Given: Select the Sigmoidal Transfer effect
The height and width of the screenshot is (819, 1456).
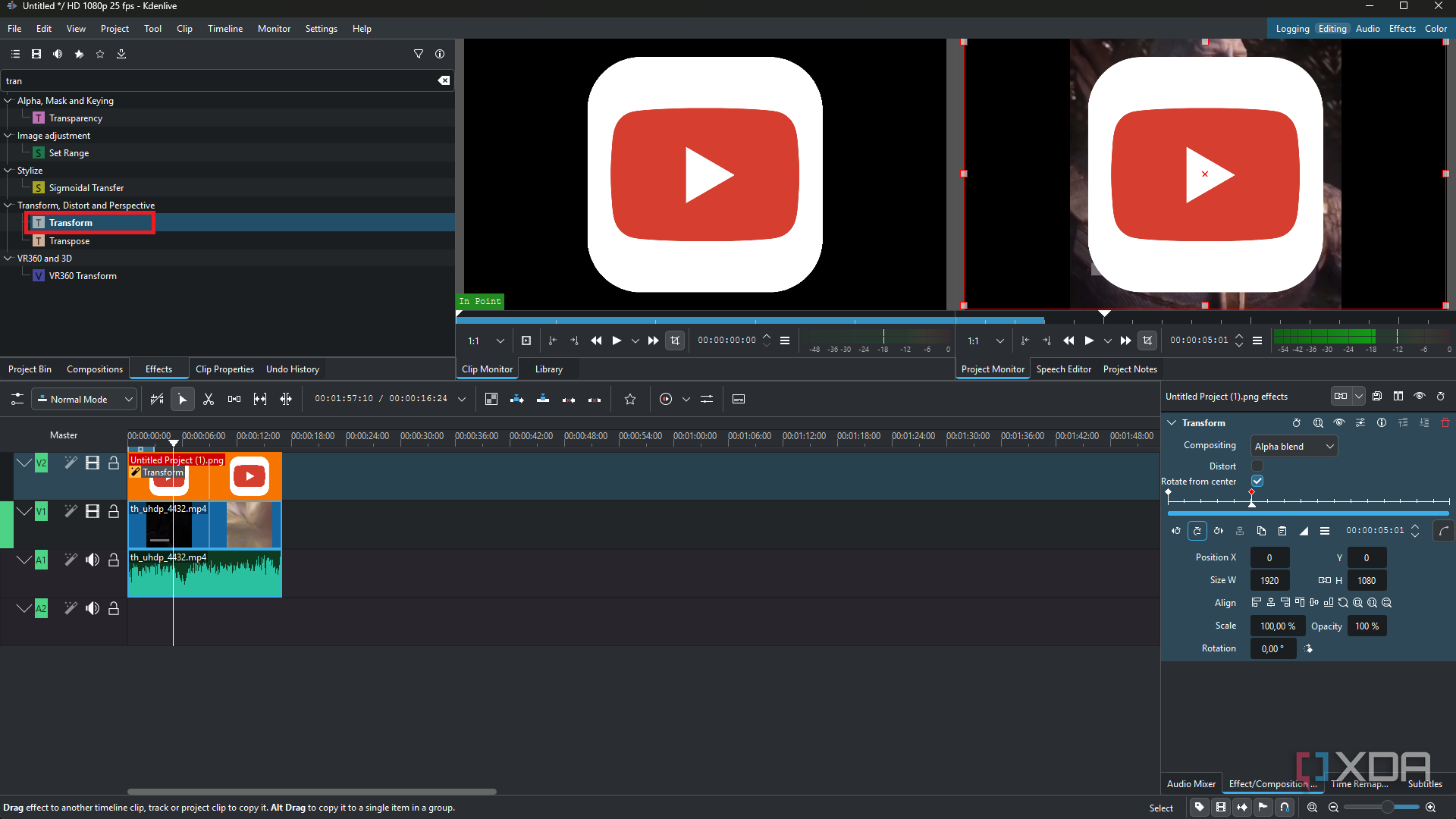Looking at the screenshot, I should (x=86, y=188).
